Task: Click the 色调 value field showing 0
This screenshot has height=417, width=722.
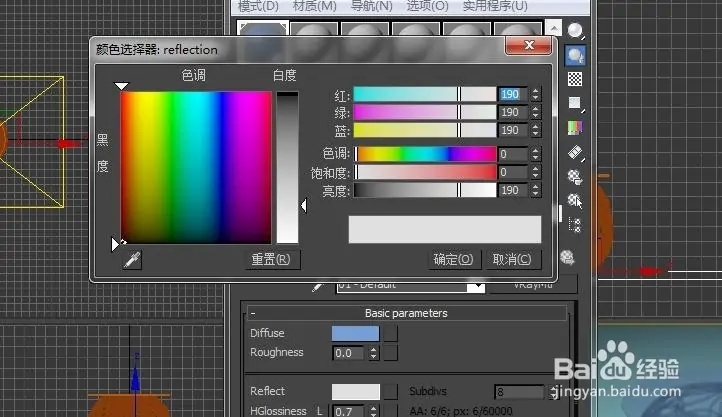Action: [512, 154]
